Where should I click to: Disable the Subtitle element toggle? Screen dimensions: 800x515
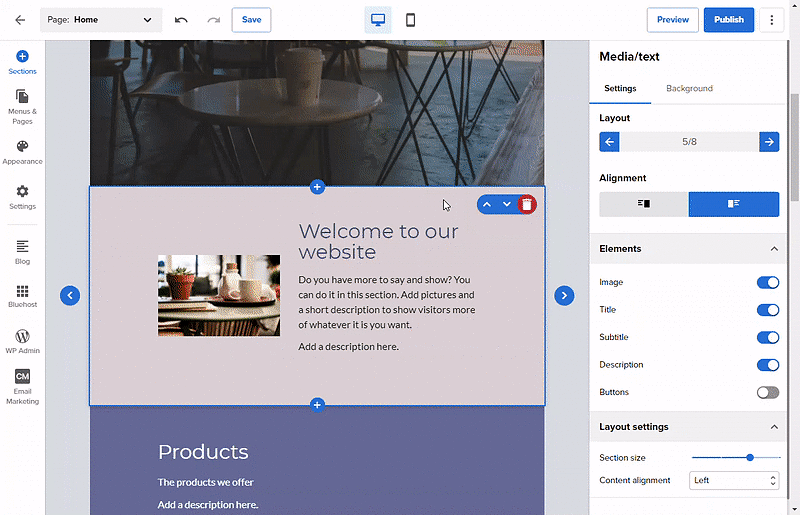767,338
